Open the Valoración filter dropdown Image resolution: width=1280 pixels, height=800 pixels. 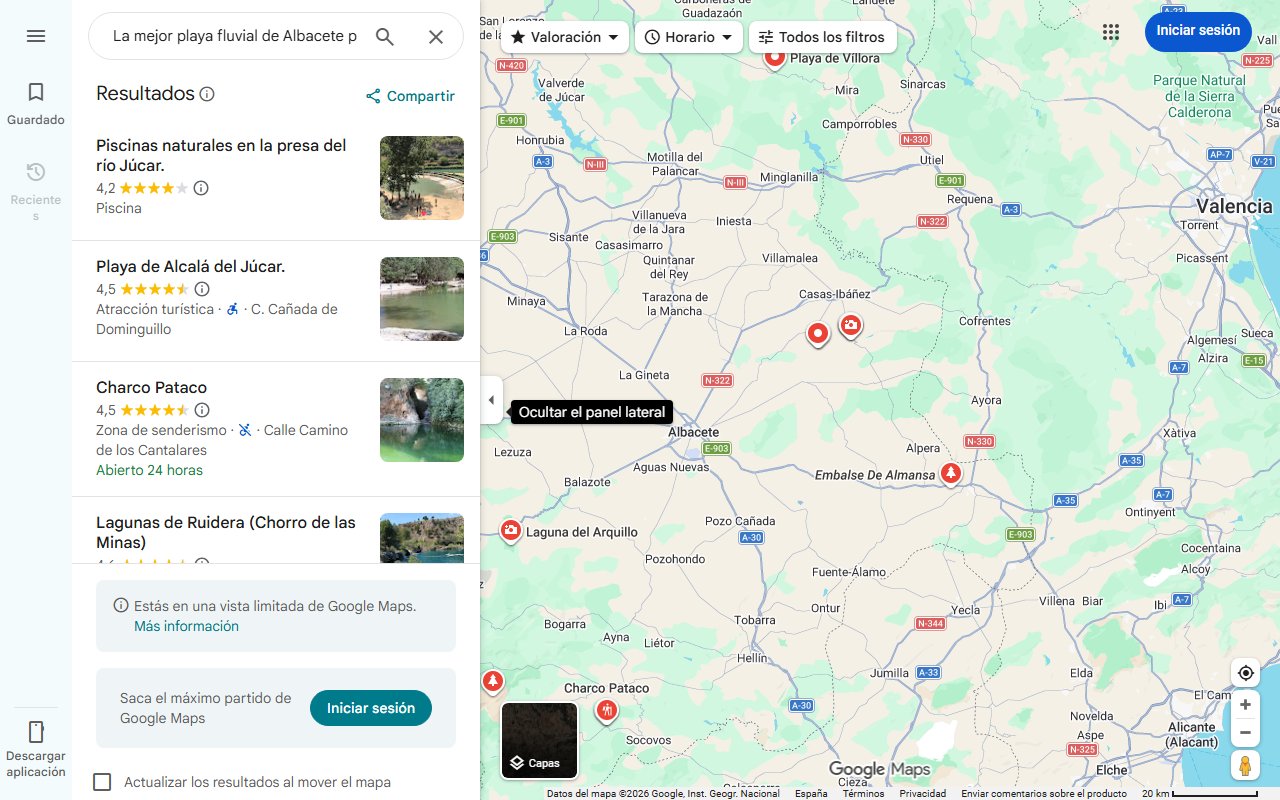click(x=564, y=36)
